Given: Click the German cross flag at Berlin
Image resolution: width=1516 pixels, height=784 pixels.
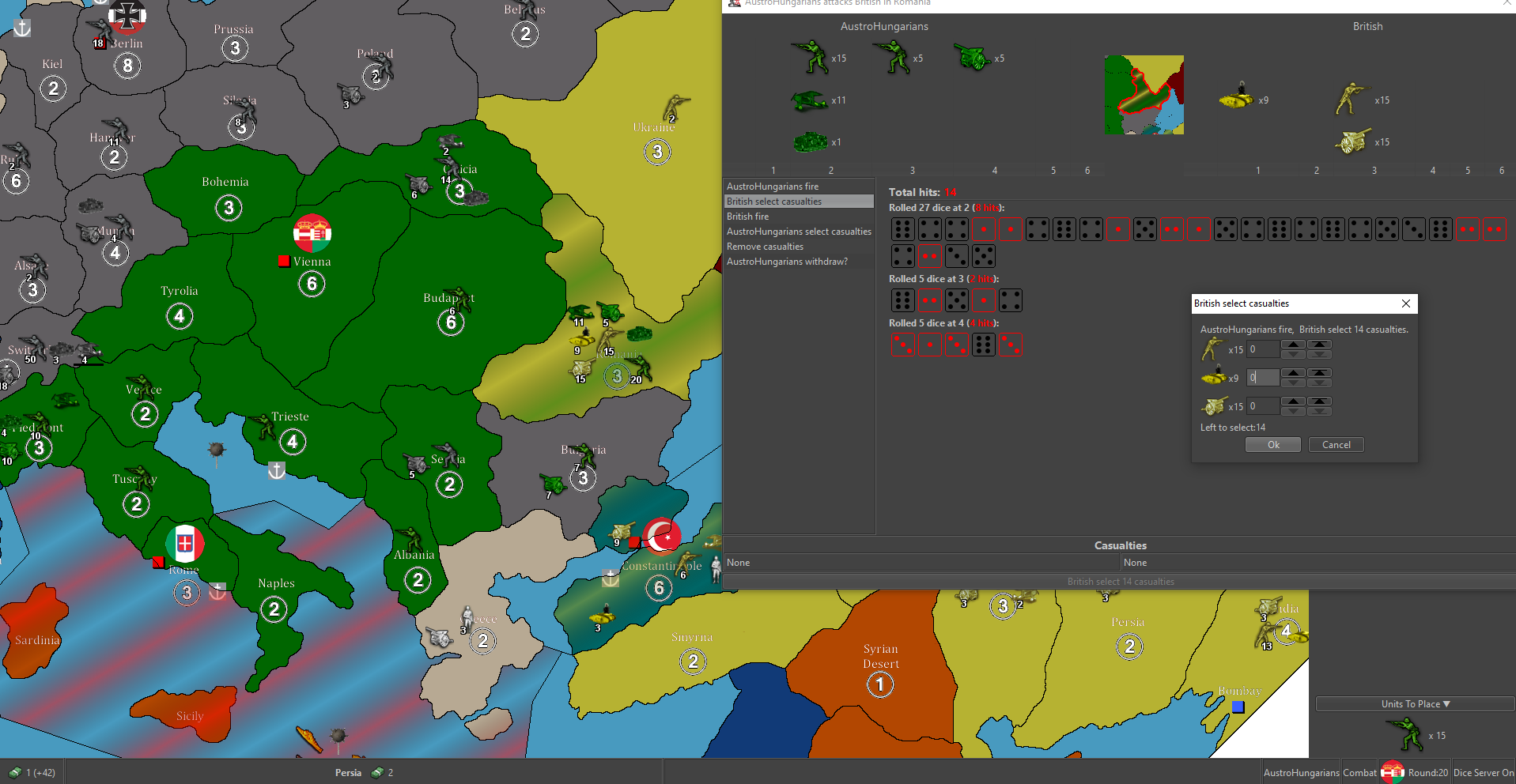Looking at the screenshot, I should (127, 15).
